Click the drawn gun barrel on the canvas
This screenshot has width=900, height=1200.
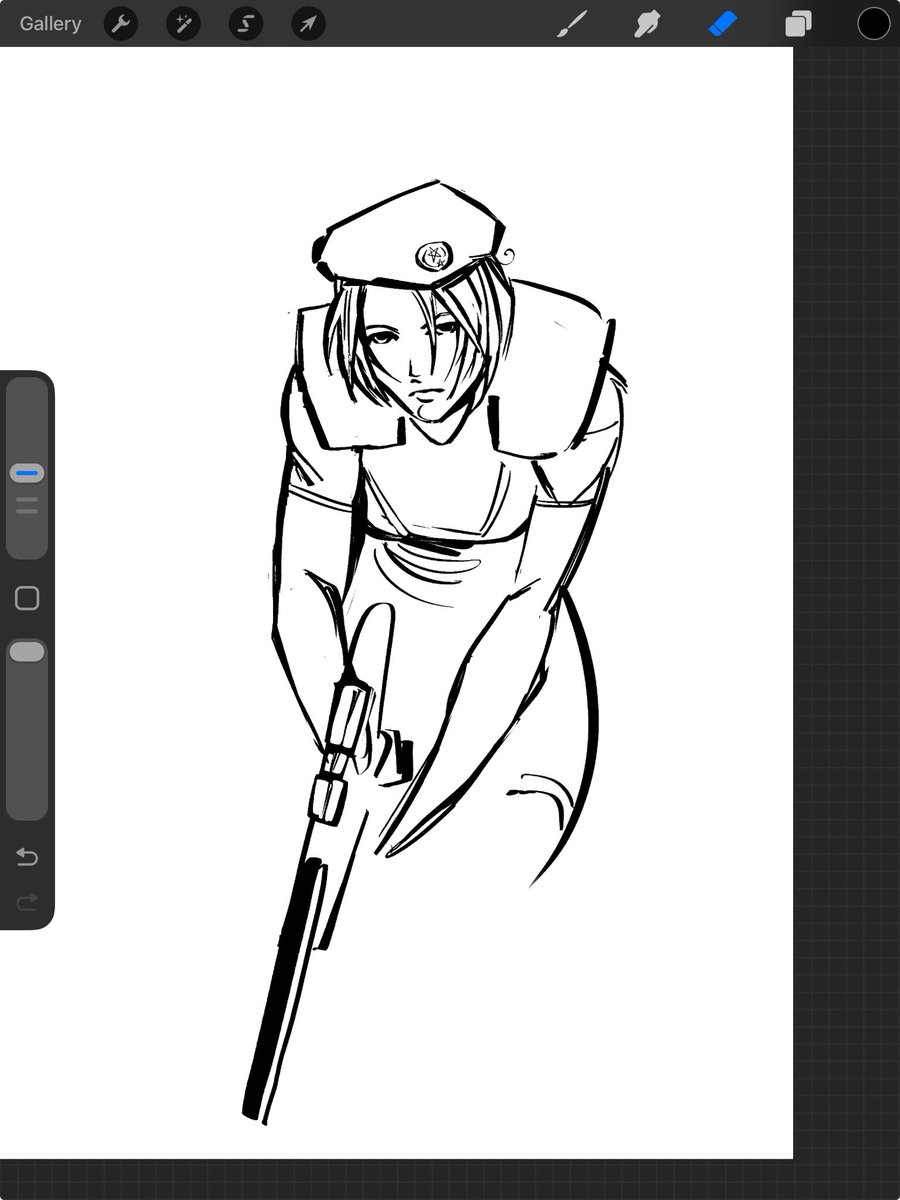(x=285, y=990)
